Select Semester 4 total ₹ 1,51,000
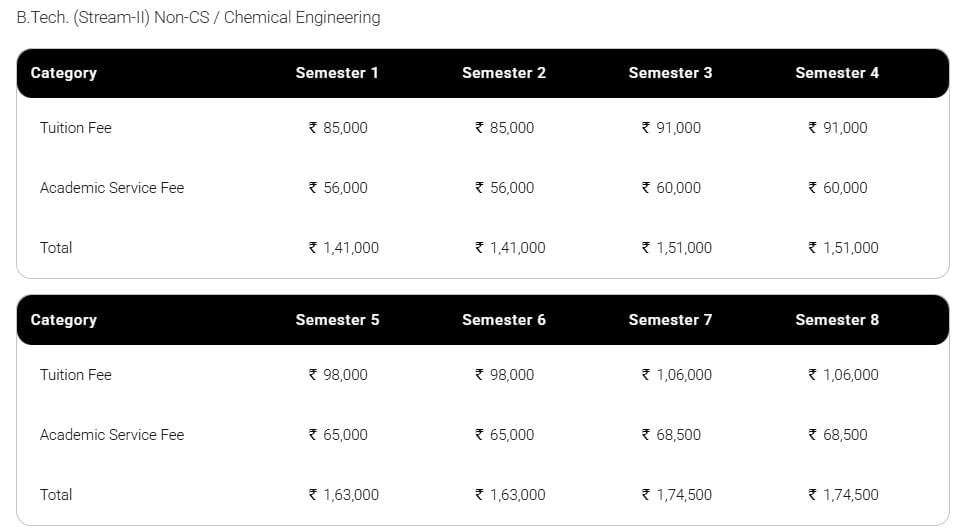 pos(843,248)
